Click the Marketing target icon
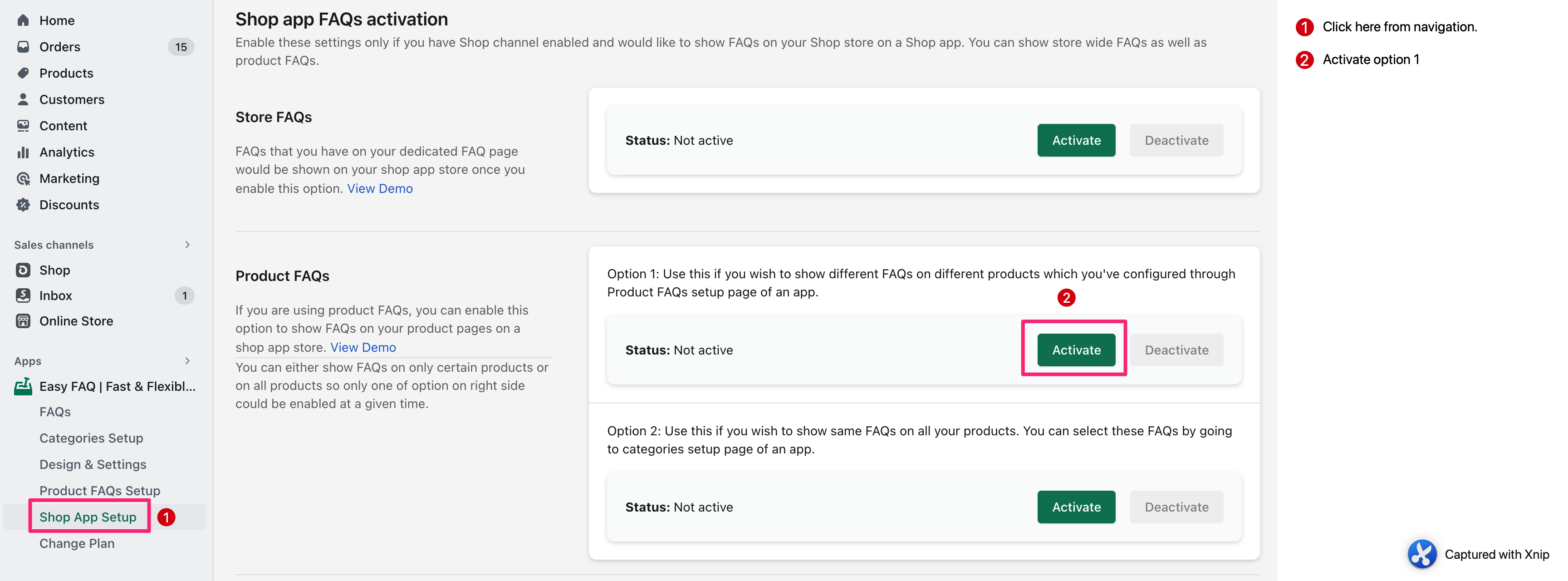 click(x=23, y=178)
